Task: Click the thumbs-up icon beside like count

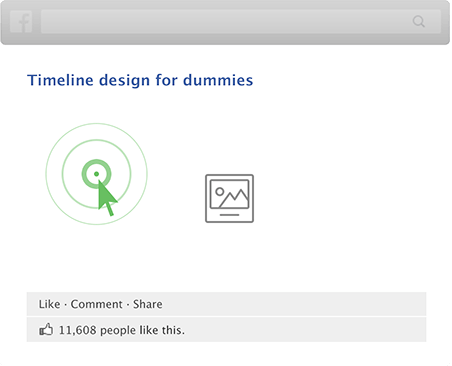Action: tap(46, 329)
